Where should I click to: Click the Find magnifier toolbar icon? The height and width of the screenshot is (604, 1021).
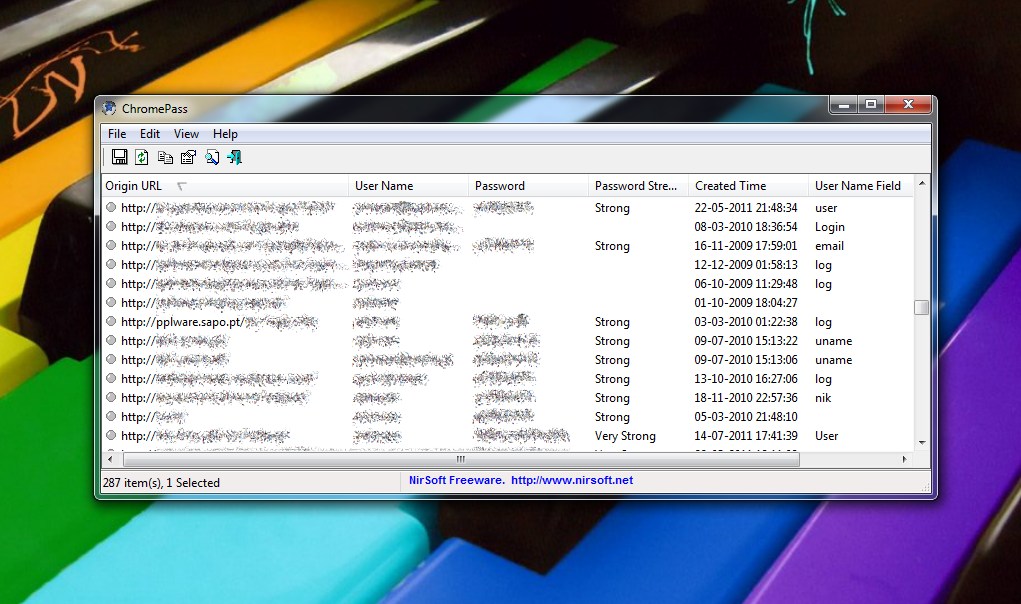point(212,157)
